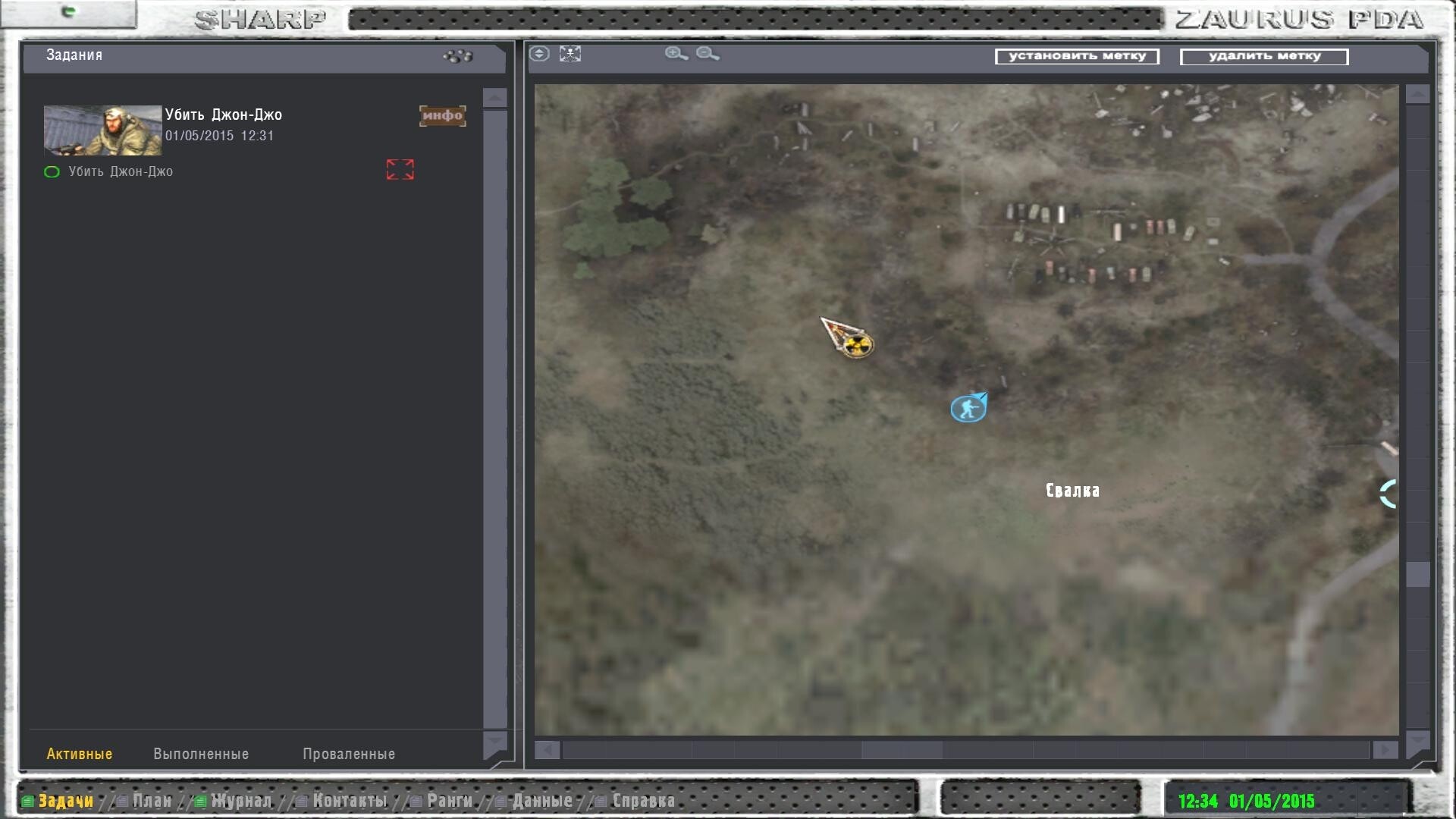Click the map vertical scrollbar thumb
The image size is (1456, 819).
tap(1417, 574)
